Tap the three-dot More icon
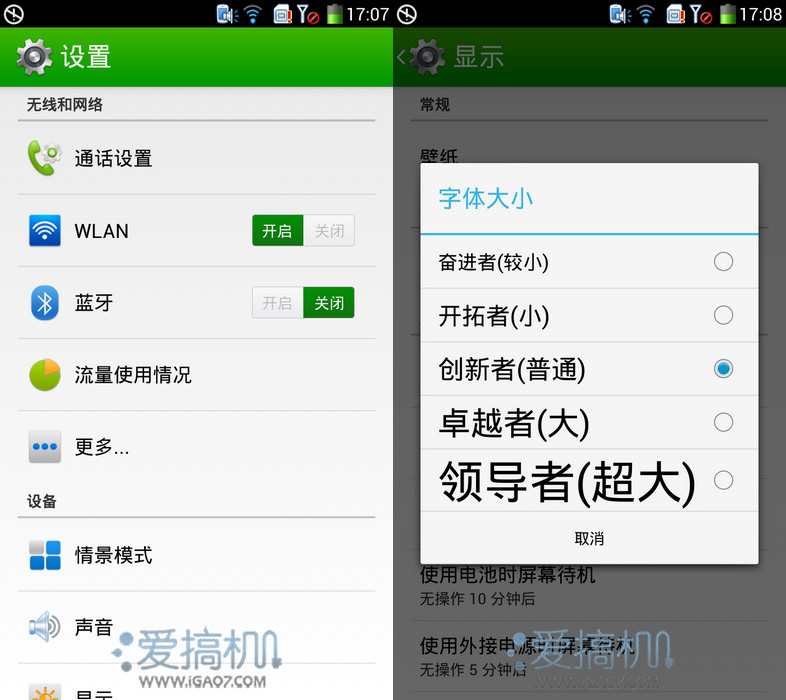 click(45, 446)
